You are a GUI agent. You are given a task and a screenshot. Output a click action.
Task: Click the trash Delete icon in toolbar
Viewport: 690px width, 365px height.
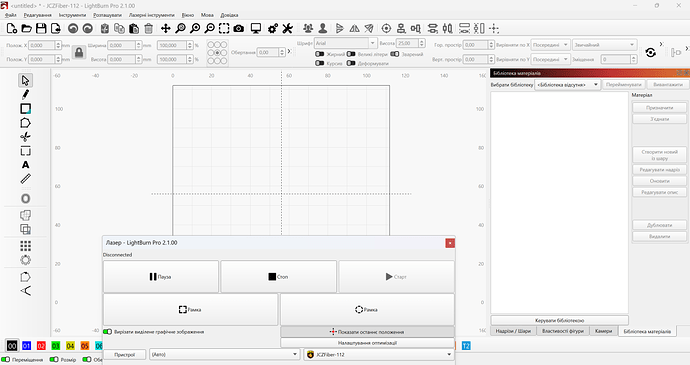149,29
